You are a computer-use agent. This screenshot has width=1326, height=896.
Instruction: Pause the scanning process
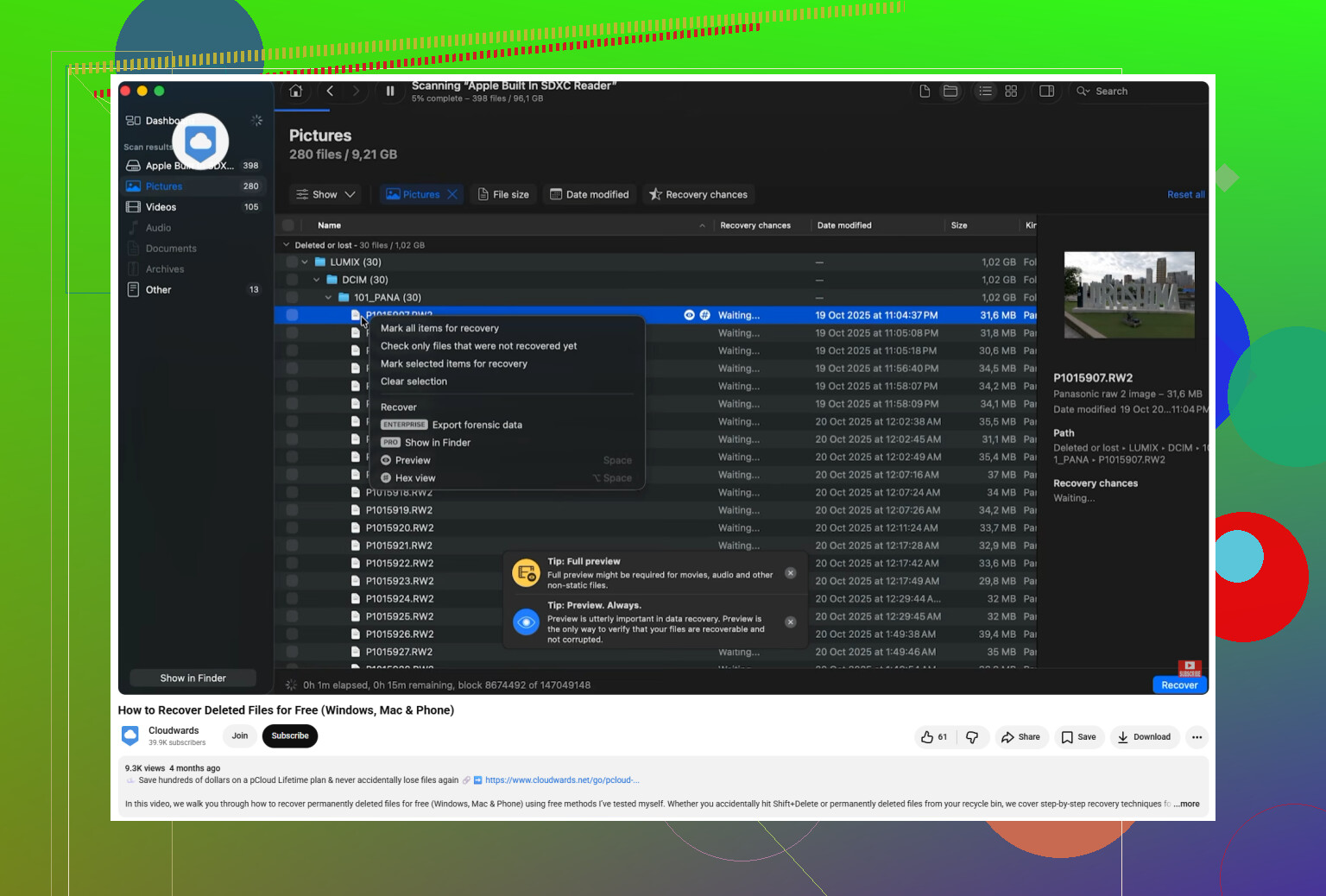(x=390, y=91)
